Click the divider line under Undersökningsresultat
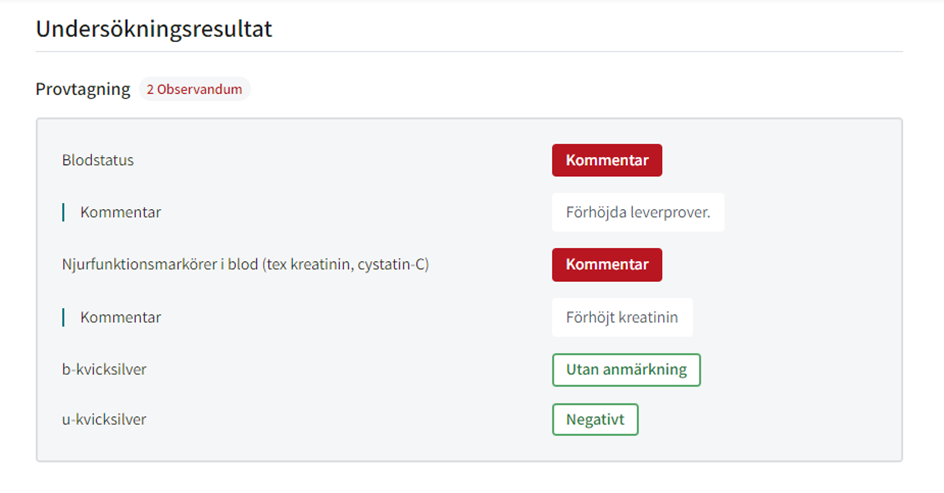Viewport: 944px width, 493px height. click(x=469, y=52)
